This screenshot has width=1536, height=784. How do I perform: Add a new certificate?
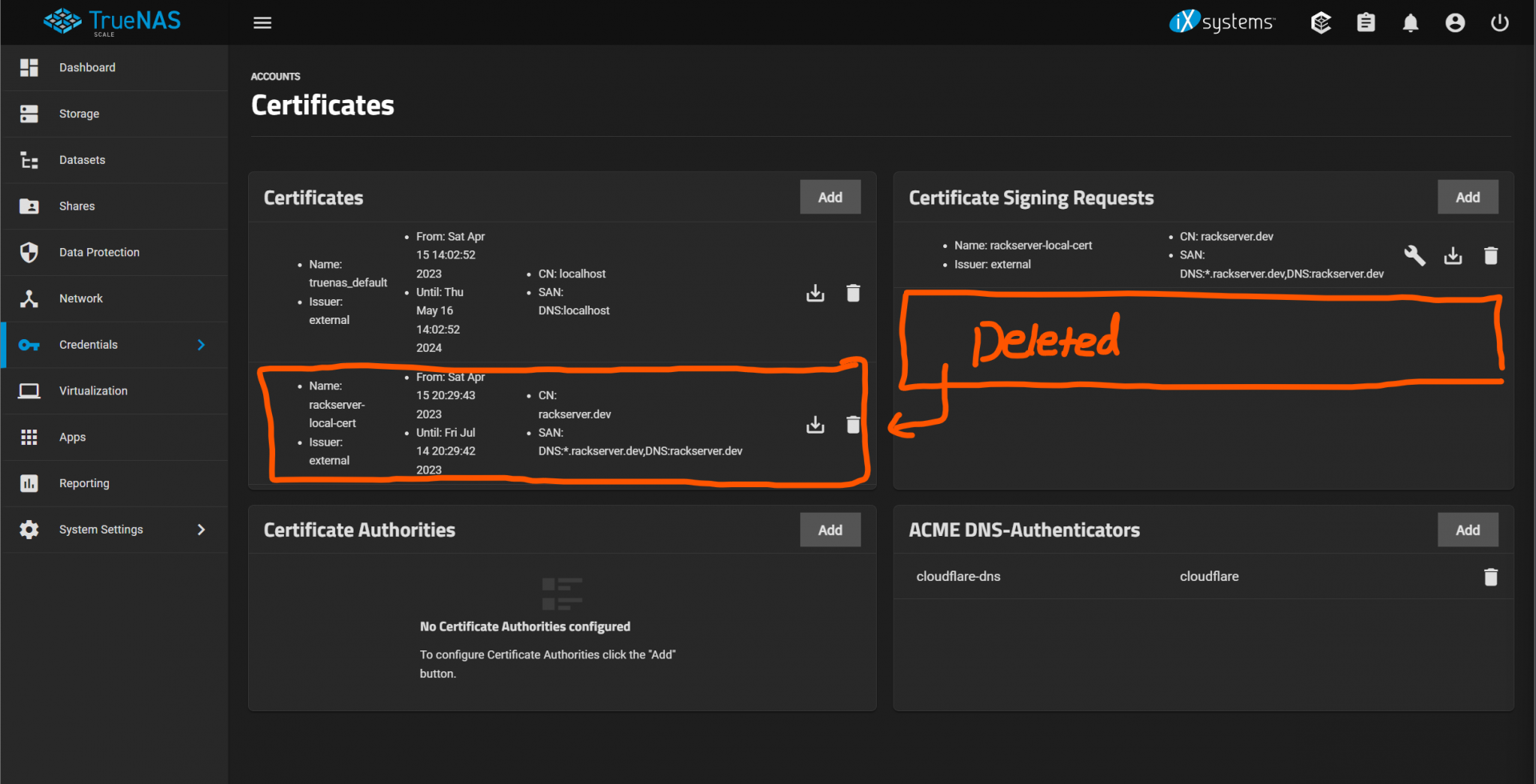click(x=830, y=197)
